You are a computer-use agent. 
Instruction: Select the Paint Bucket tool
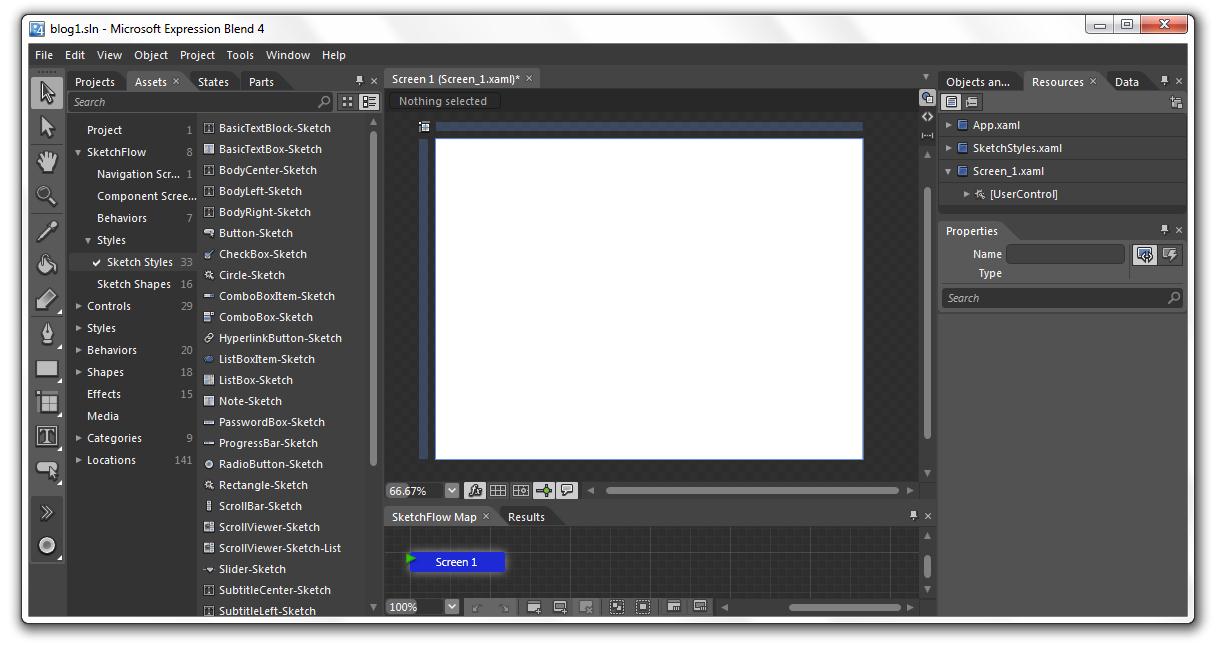[x=46, y=264]
